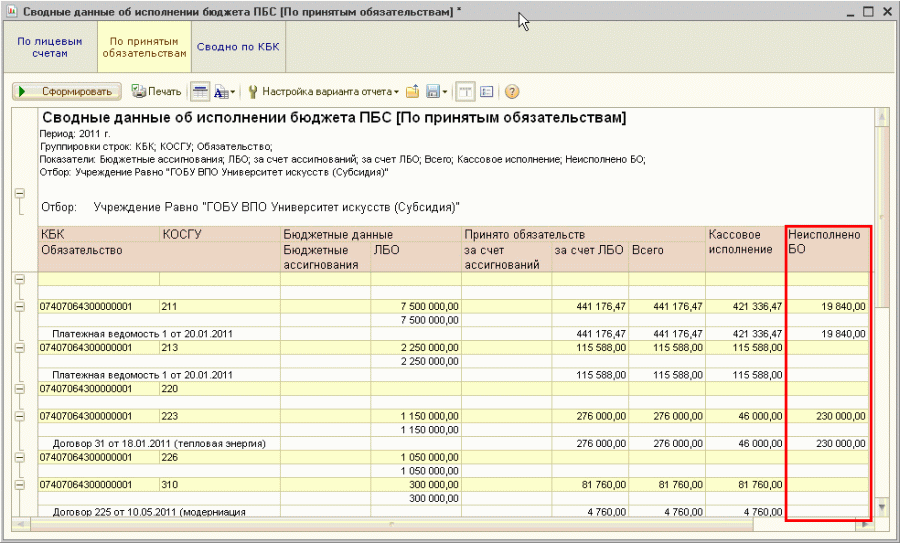This screenshot has width=900, height=543.
Task: Open Настройка варианта отчета dropdown
Action: click(x=328, y=92)
